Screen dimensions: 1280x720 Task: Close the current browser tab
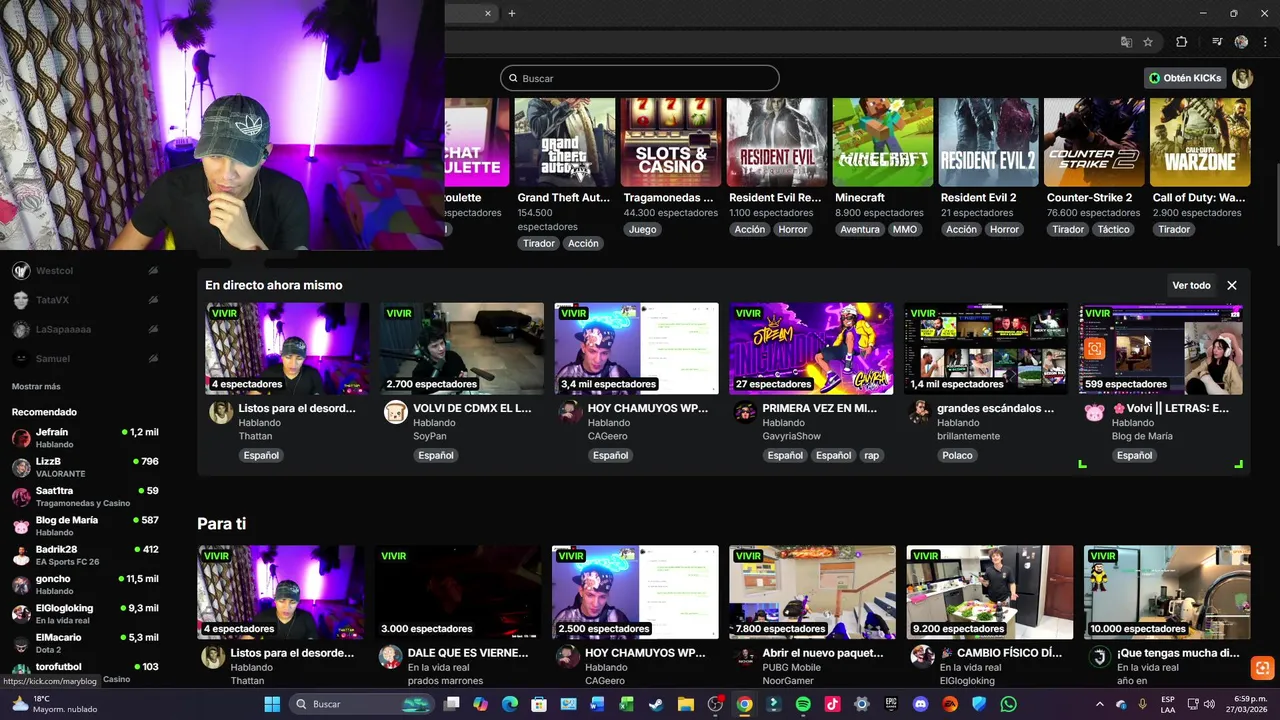[488, 13]
